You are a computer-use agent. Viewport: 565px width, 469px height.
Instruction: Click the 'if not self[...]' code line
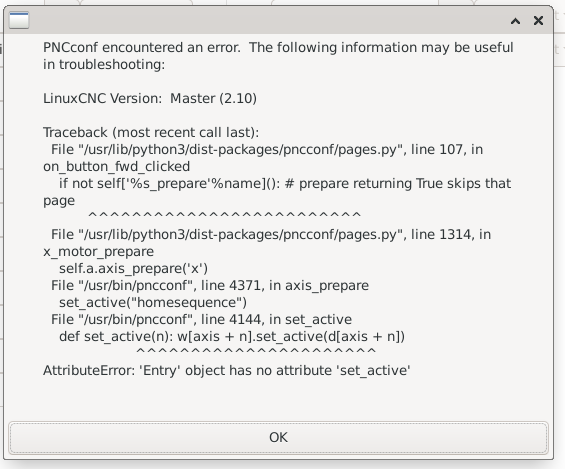click(x=277, y=192)
